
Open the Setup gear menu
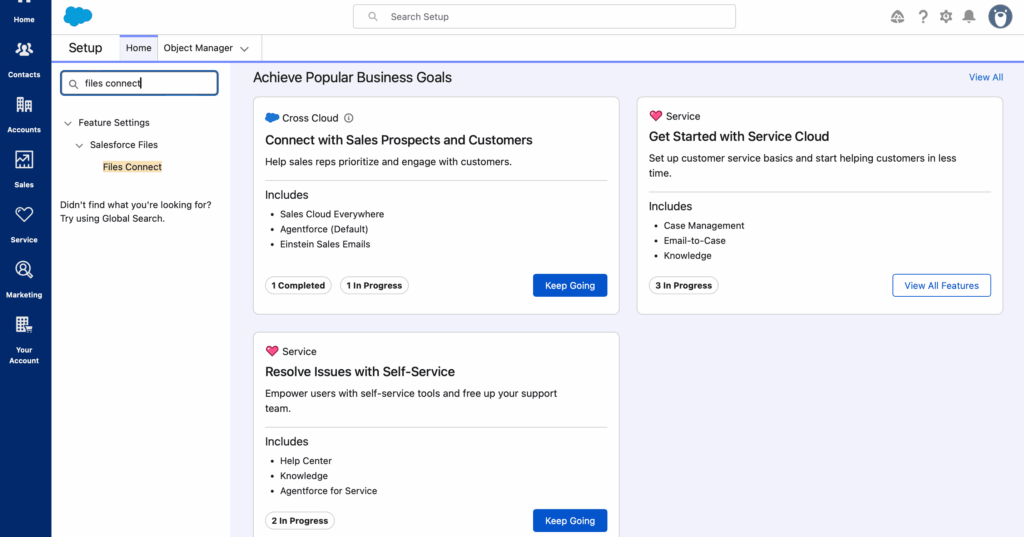coord(946,17)
